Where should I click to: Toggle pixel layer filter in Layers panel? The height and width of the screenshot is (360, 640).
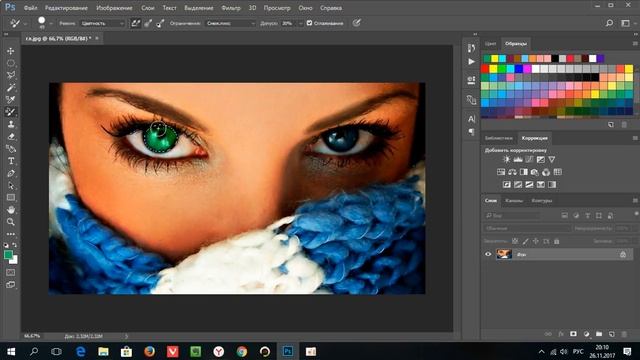tap(564, 216)
